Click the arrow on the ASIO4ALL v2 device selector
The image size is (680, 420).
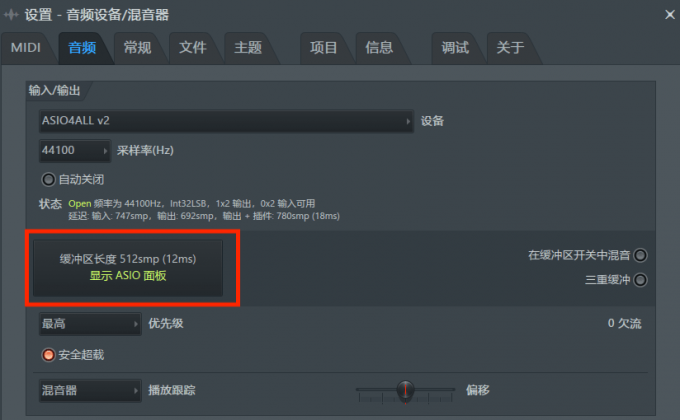point(408,121)
